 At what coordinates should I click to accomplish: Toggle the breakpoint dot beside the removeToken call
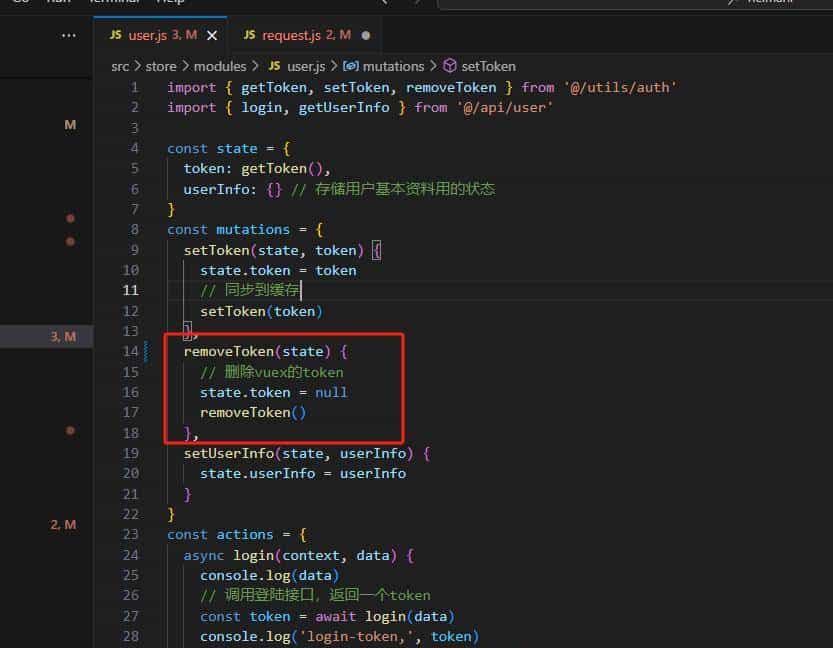click(70, 430)
